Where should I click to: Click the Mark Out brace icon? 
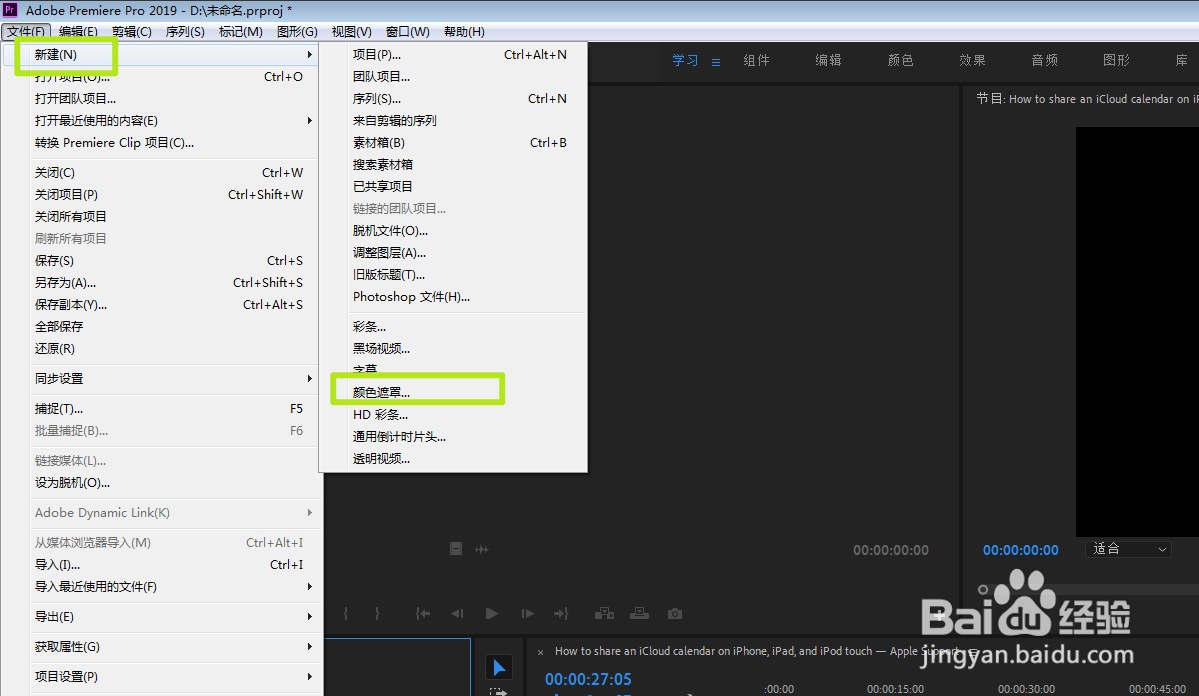377,613
